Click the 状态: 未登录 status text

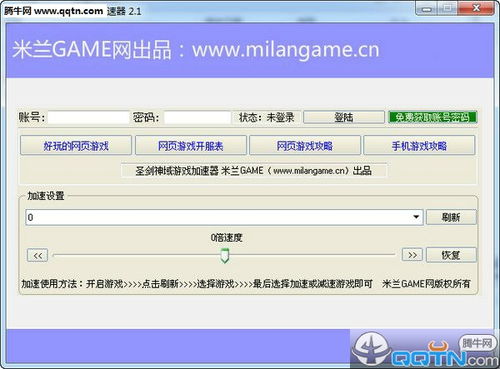(267, 117)
